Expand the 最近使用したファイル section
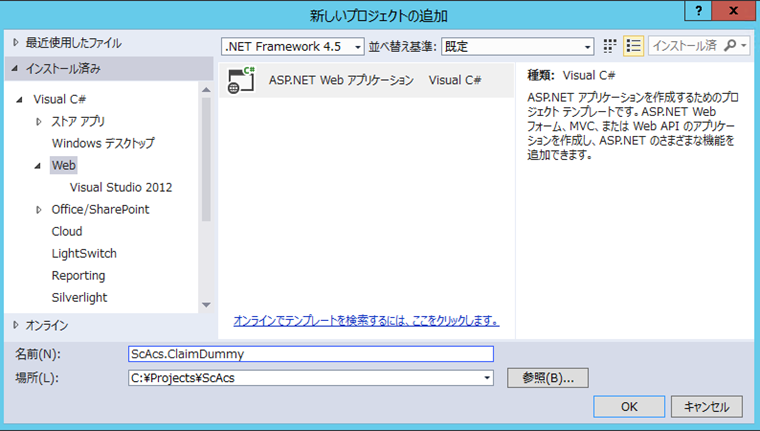Viewport: 760px width, 431px height. 16,43
